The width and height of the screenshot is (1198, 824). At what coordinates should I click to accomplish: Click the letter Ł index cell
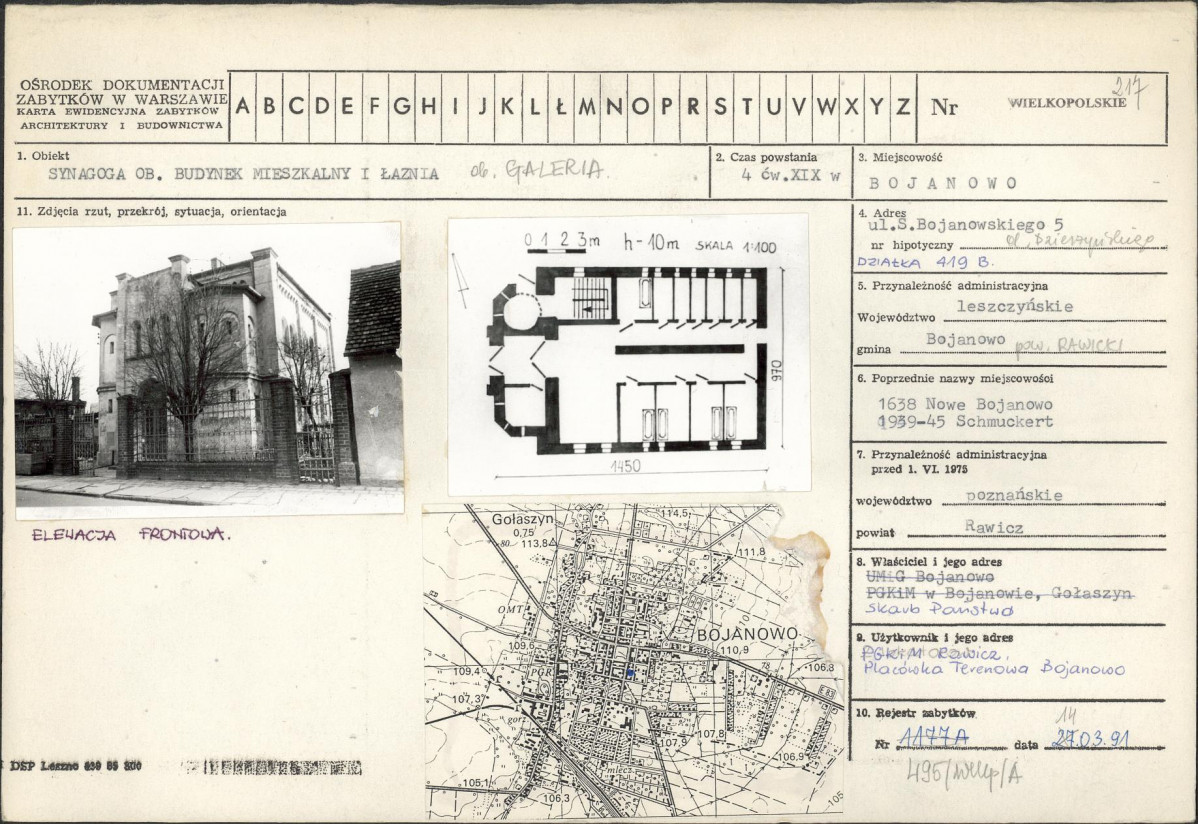coord(561,107)
